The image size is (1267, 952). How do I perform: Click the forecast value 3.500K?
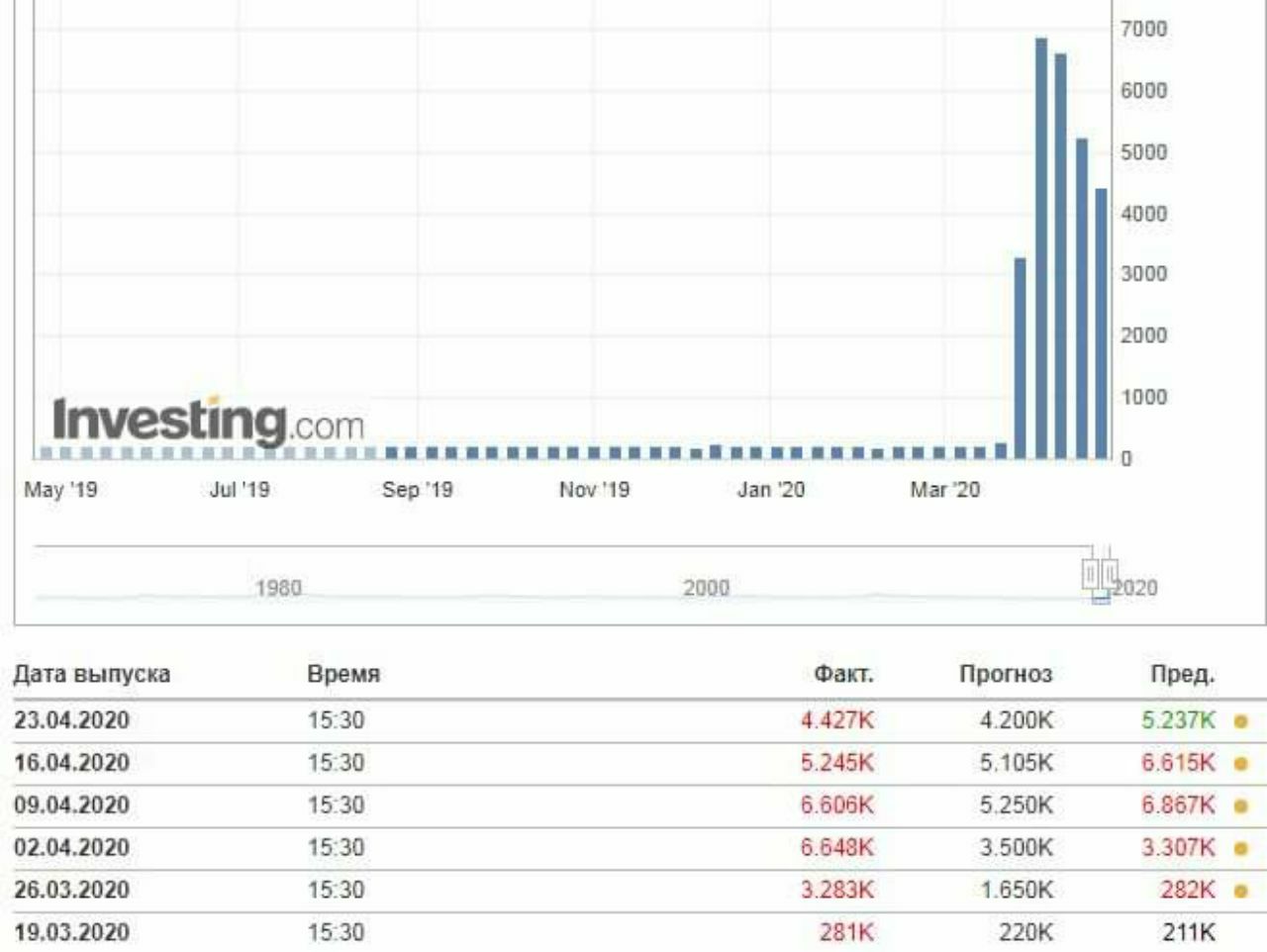pos(1017,848)
